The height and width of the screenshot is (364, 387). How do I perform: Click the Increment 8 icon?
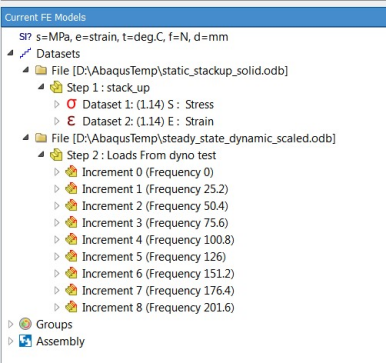[71, 307]
